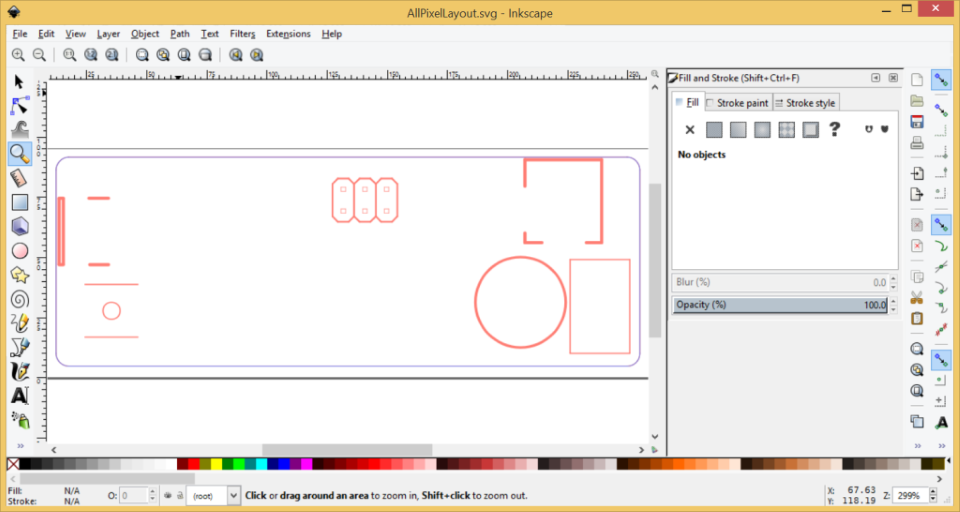Click the palette remove-color X swatch
This screenshot has height=512, width=960.
click(x=12, y=464)
